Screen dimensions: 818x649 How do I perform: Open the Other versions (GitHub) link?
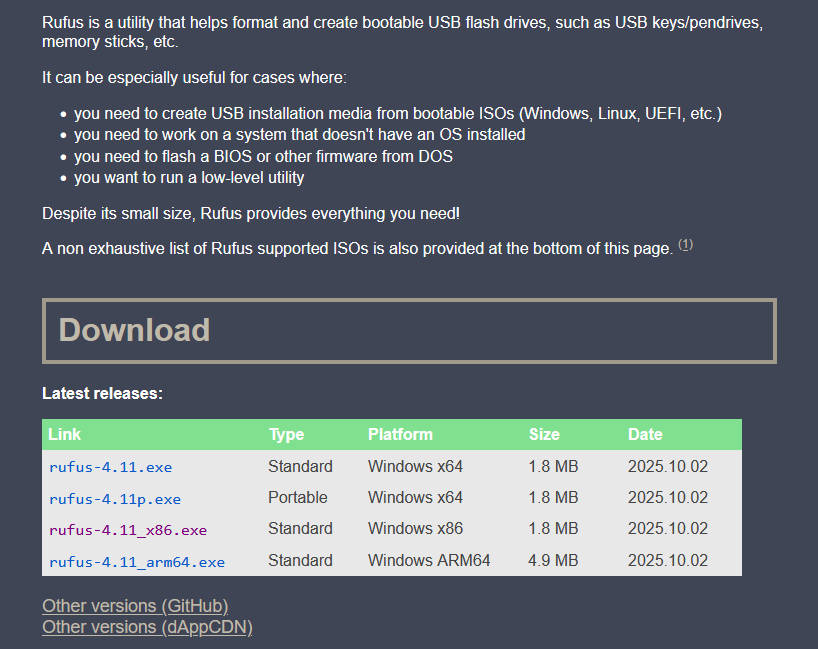pyautogui.click(x=135, y=606)
